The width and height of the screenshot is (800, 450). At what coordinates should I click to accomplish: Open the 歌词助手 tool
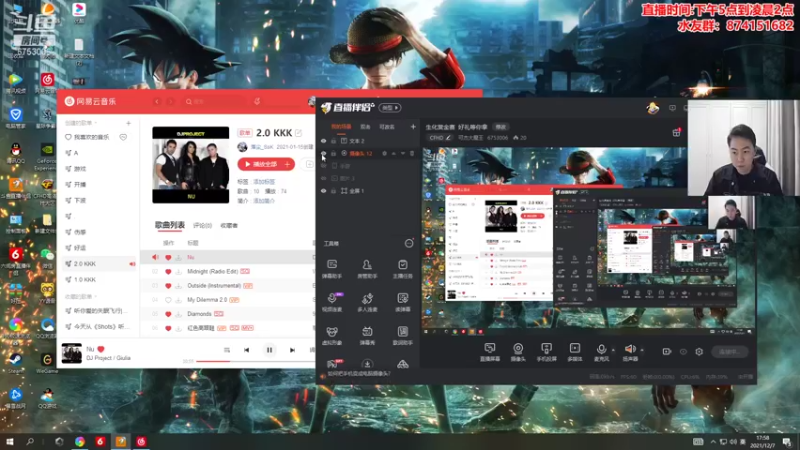(403, 335)
